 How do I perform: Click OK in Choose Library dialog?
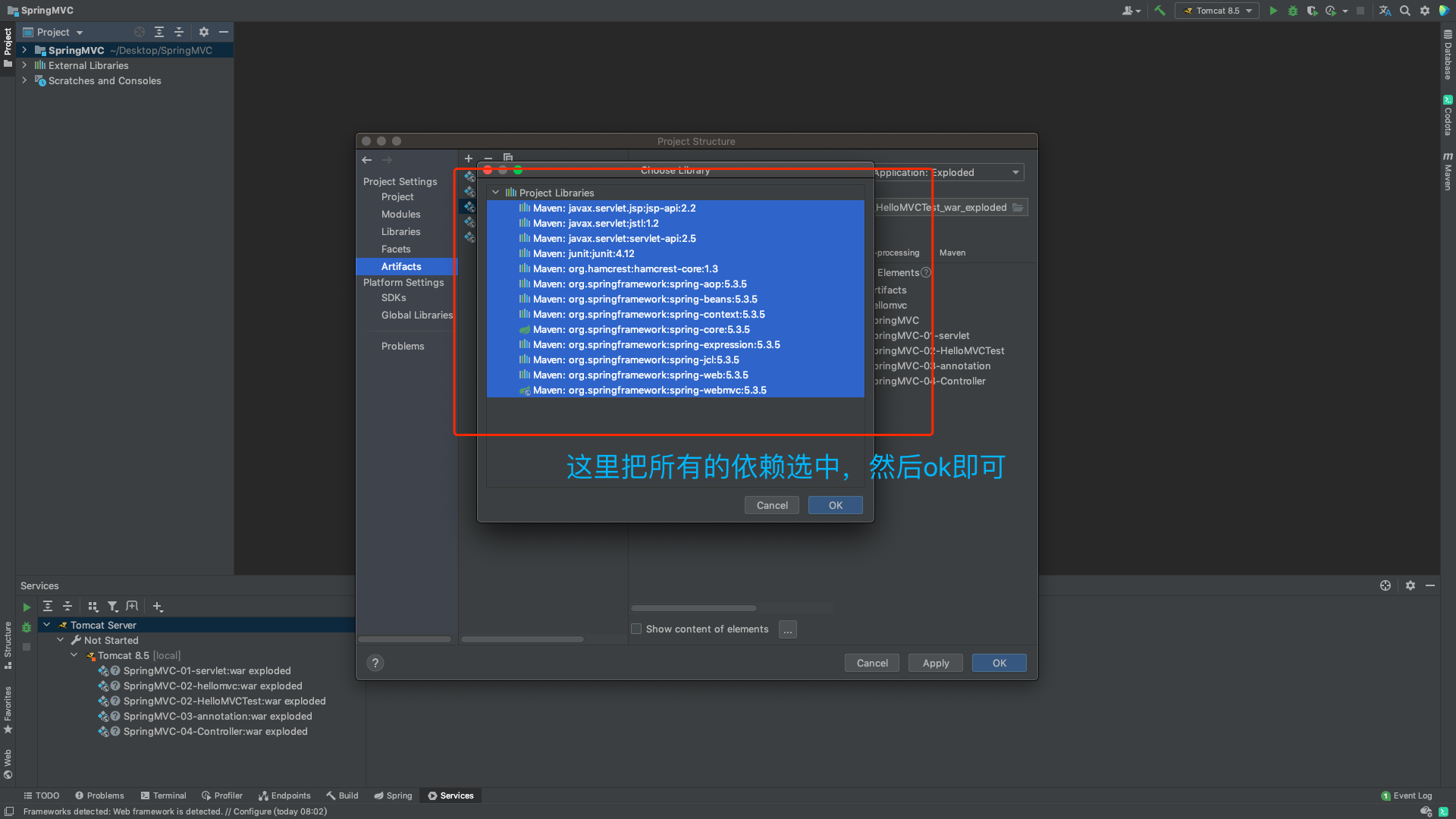(x=835, y=505)
